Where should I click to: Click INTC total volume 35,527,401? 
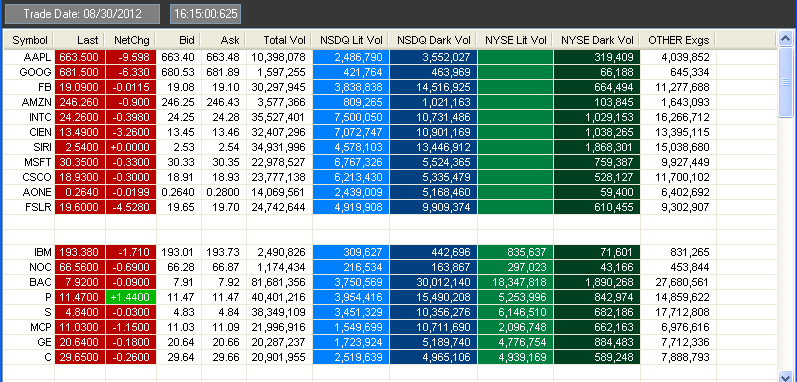(280, 117)
